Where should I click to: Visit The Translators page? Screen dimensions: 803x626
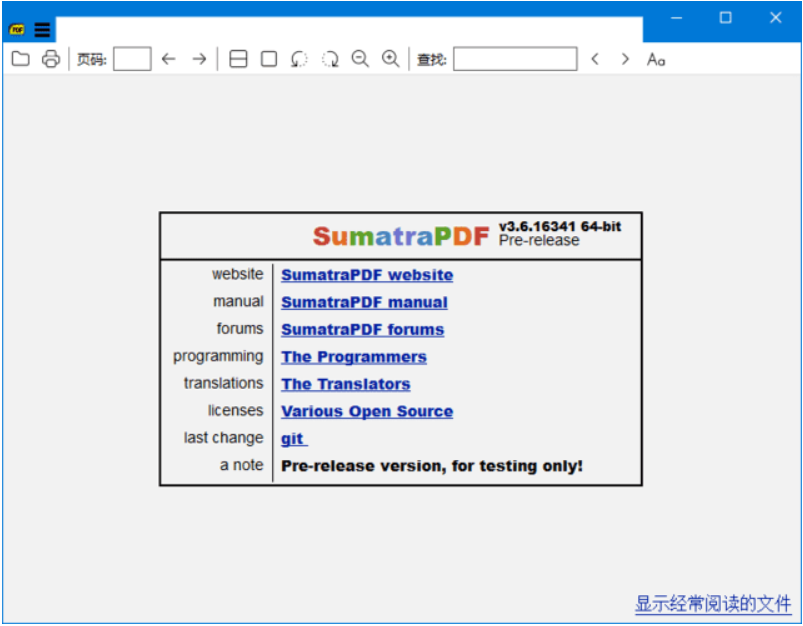click(345, 384)
